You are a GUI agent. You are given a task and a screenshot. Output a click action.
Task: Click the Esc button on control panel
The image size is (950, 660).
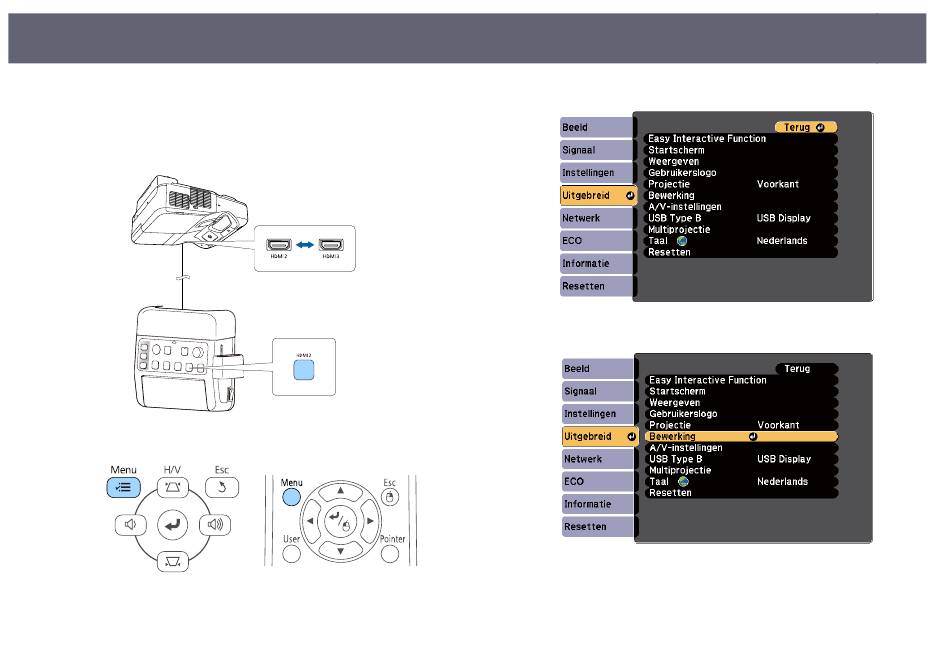click(222, 487)
